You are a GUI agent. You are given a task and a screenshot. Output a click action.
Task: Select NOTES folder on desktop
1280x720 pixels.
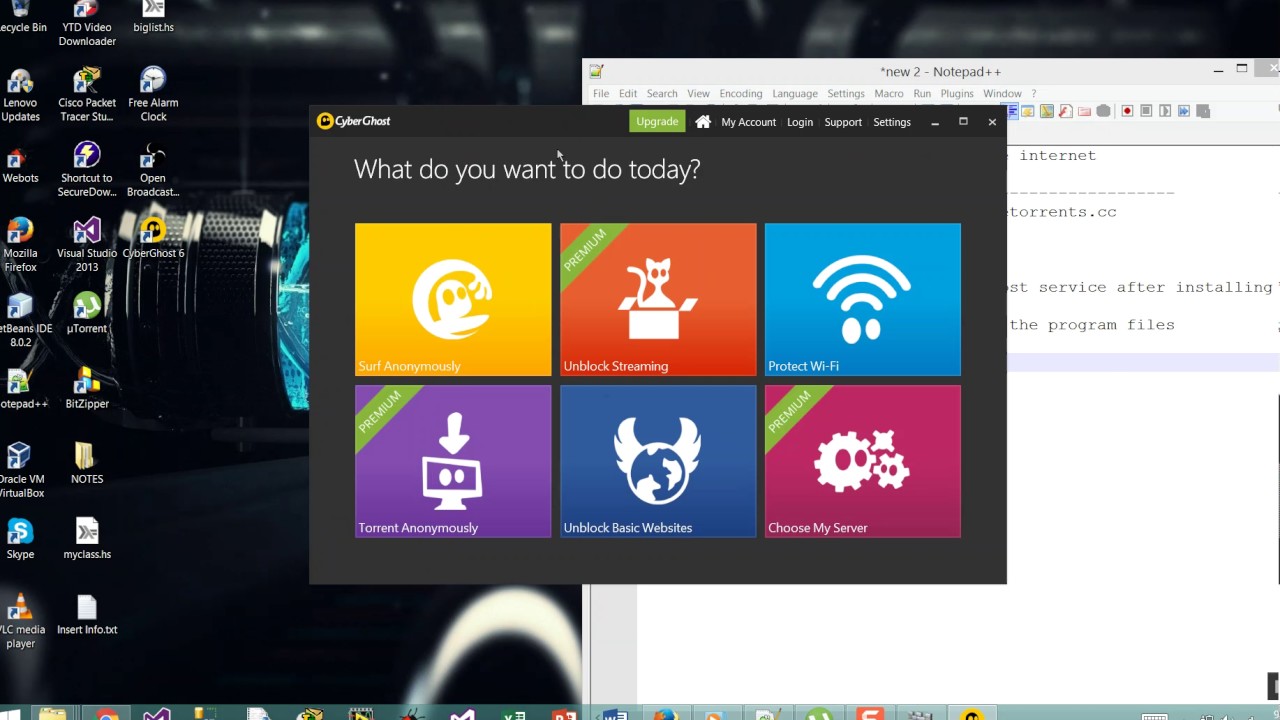(x=87, y=464)
